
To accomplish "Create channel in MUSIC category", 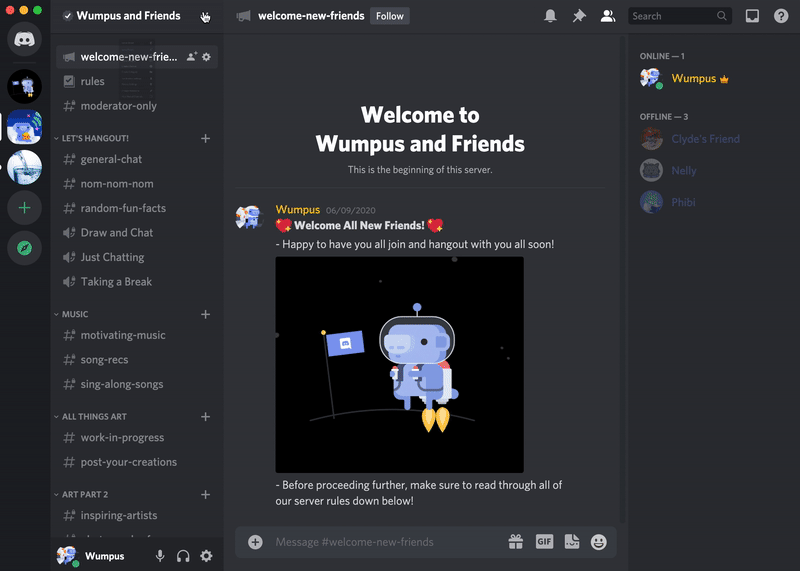I will [205, 314].
